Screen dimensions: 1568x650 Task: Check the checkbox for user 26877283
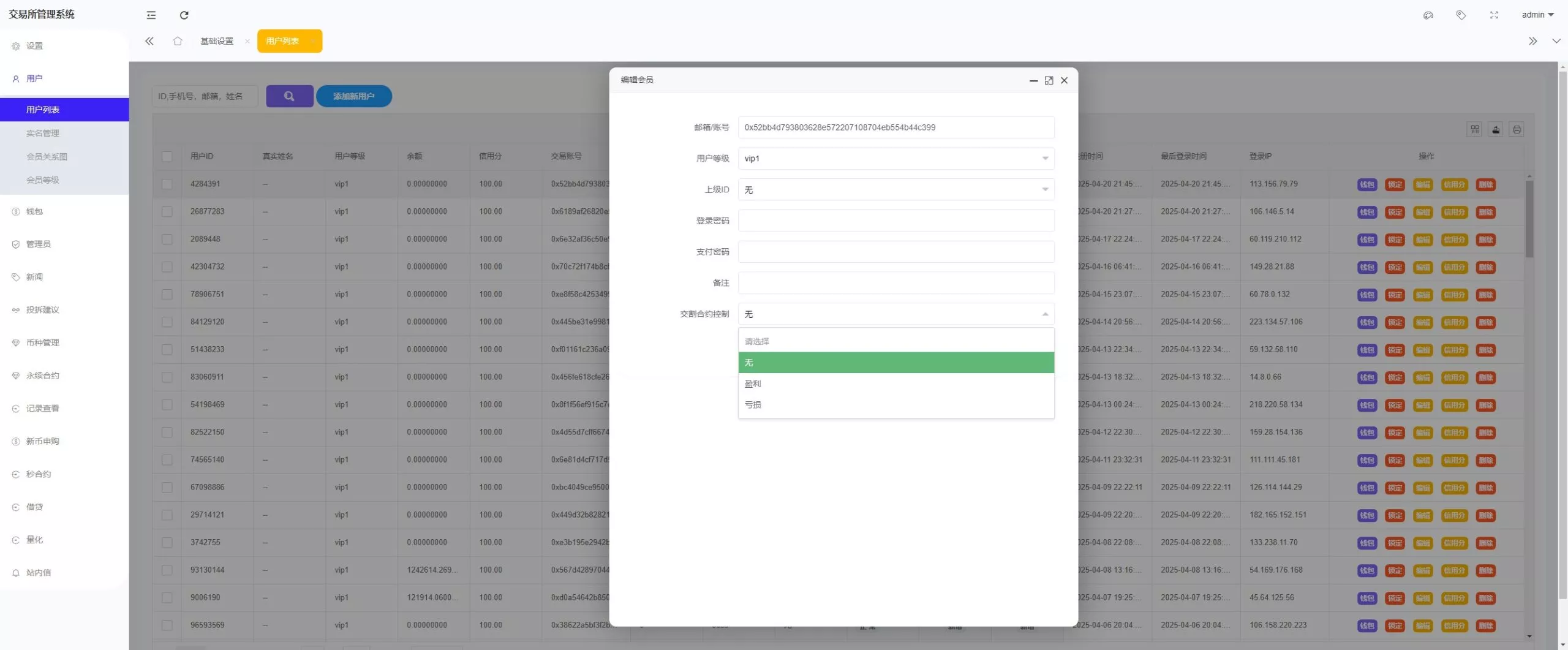pyautogui.click(x=167, y=211)
